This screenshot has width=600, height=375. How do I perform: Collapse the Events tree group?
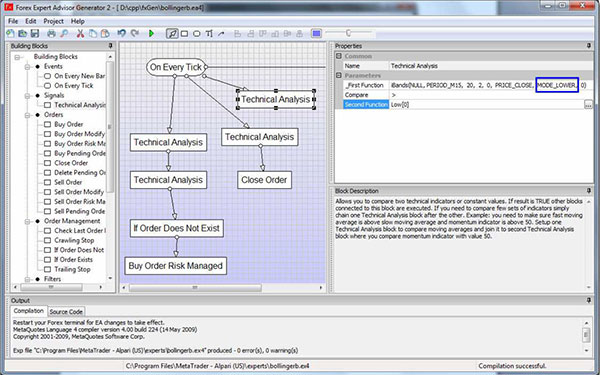pyautogui.click(x=28, y=67)
